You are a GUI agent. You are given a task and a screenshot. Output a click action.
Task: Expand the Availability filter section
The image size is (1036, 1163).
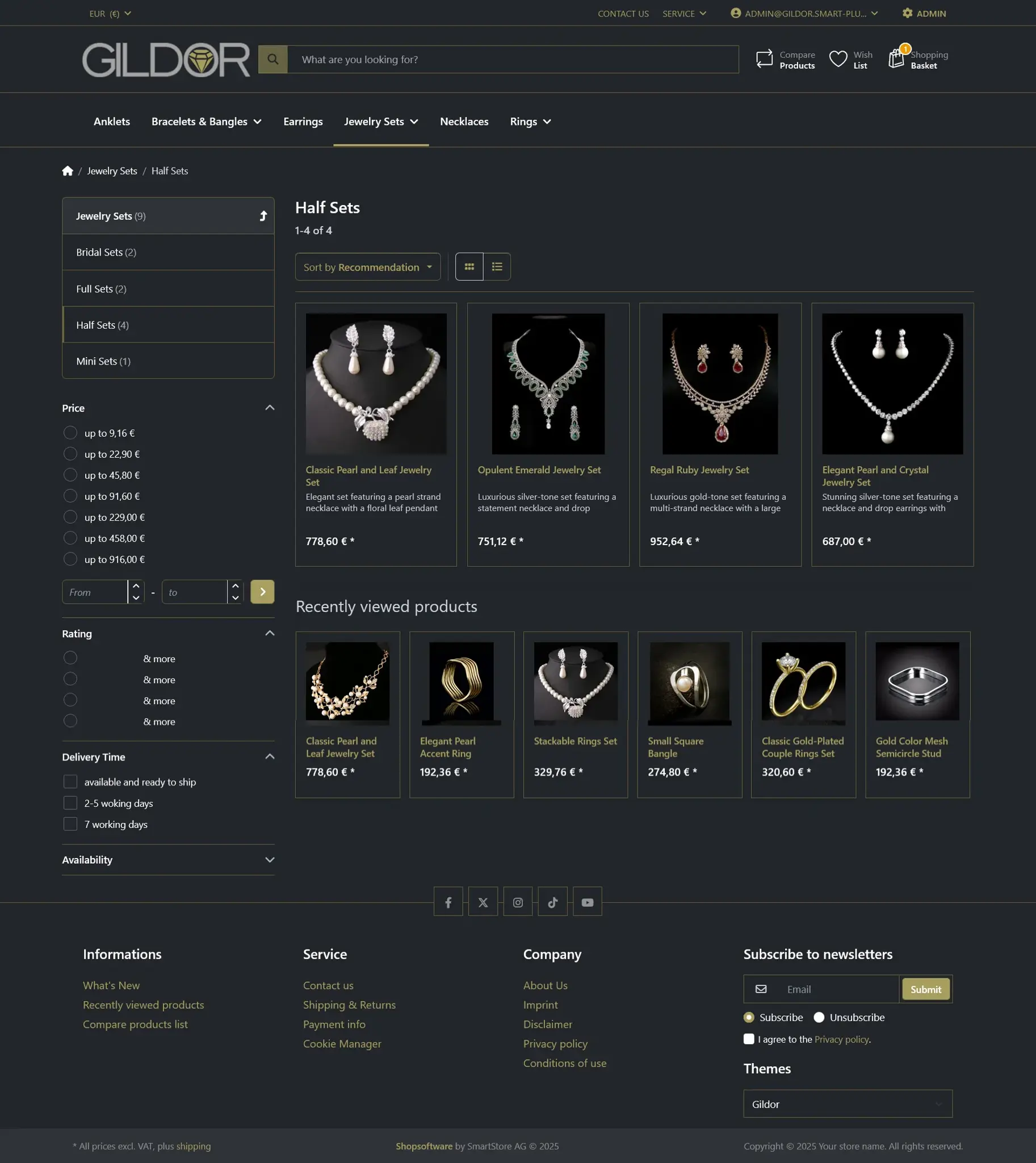(270, 860)
